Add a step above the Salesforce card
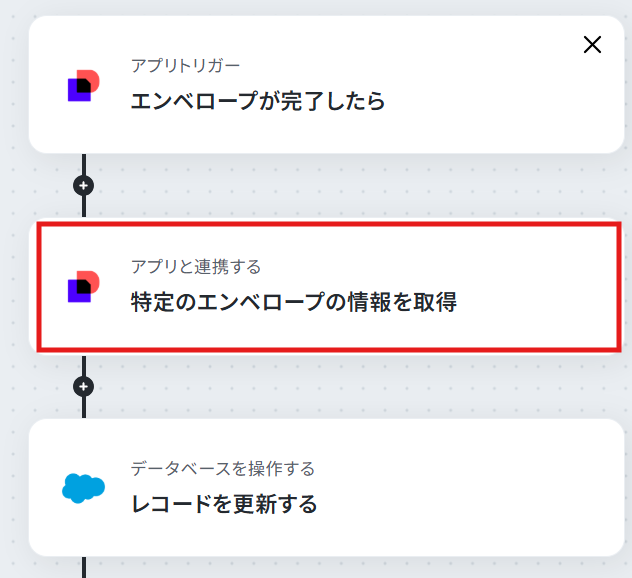This screenshot has height=578, width=632. [83, 387]
